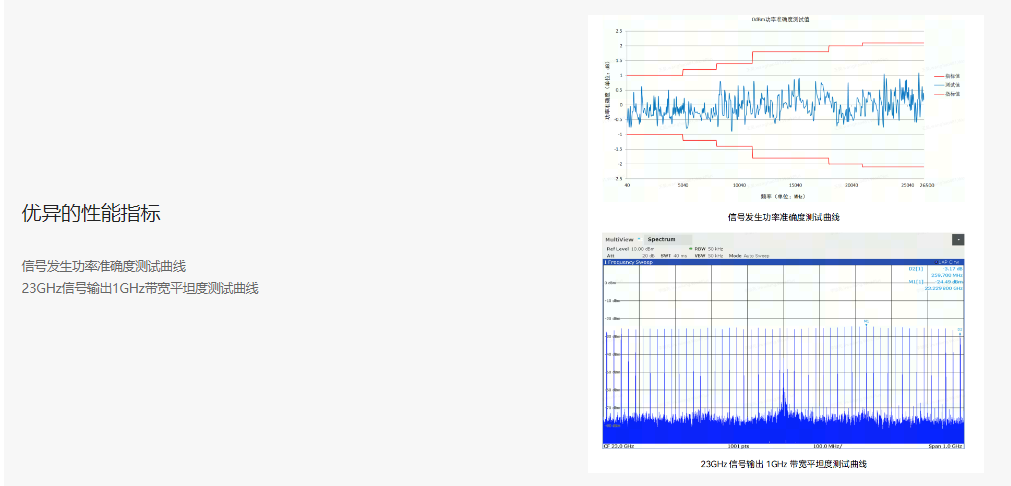Switch to the Spectrum tab

coord(661,240)
